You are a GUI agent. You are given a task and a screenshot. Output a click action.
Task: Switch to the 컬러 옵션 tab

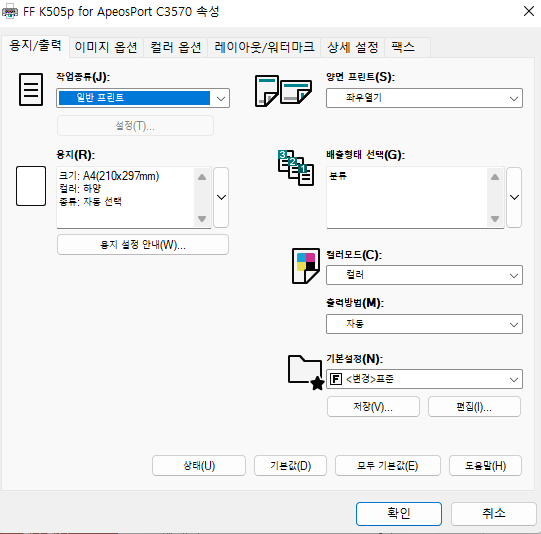point(175,47)
